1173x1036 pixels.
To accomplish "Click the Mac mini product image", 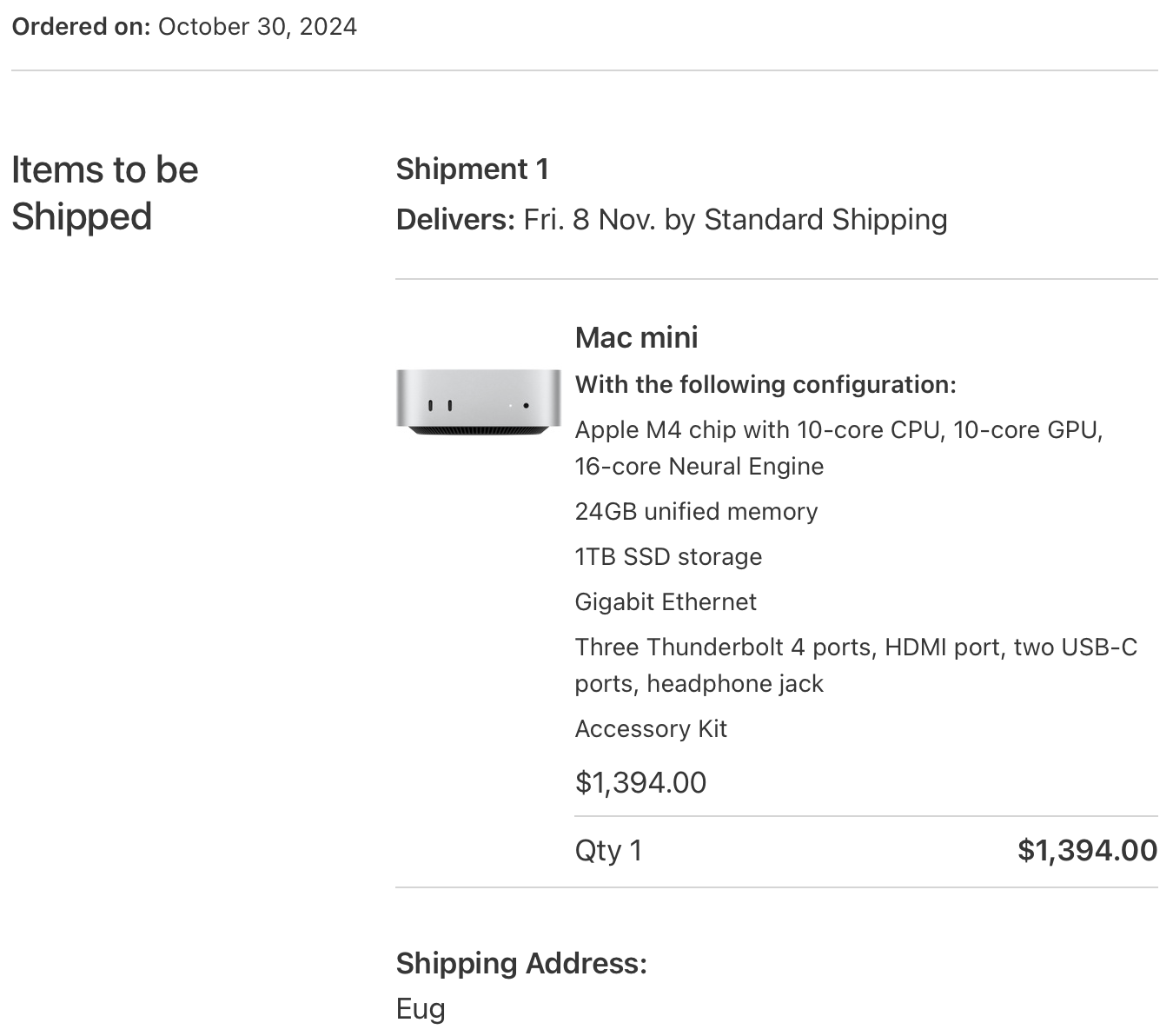I will [x=478, y=402].
